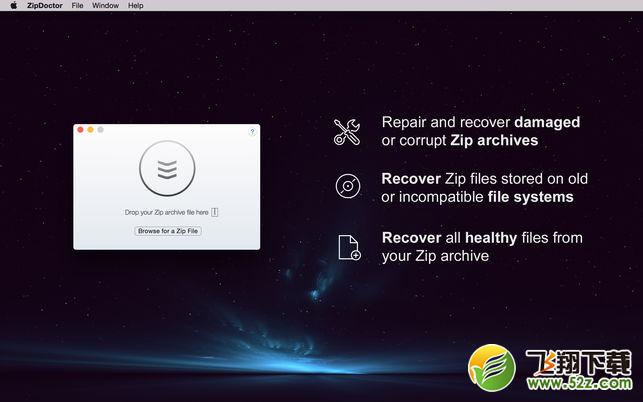643x402 pixels.
Task: Click 'Recover all healthy files from' text
Action: [482, 238]
